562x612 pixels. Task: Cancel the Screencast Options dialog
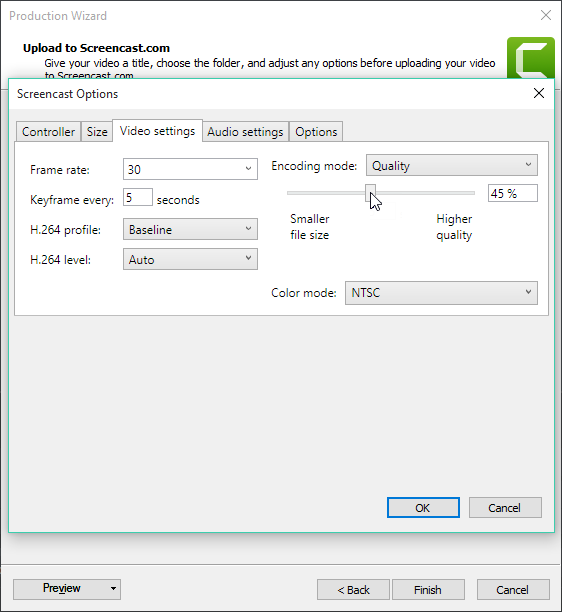tap(505, 508)
